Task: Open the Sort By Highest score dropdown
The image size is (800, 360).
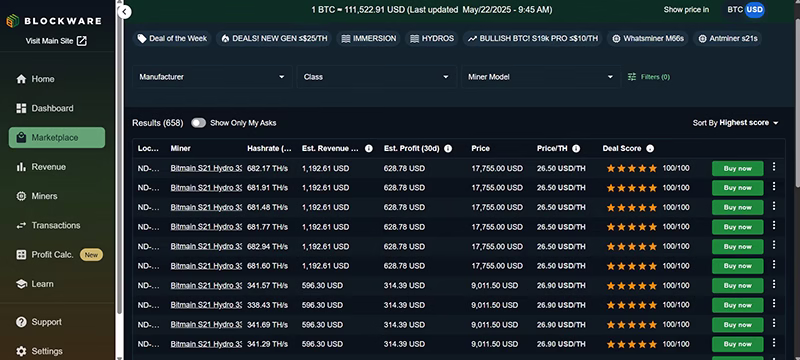Action: pos(735,123)
